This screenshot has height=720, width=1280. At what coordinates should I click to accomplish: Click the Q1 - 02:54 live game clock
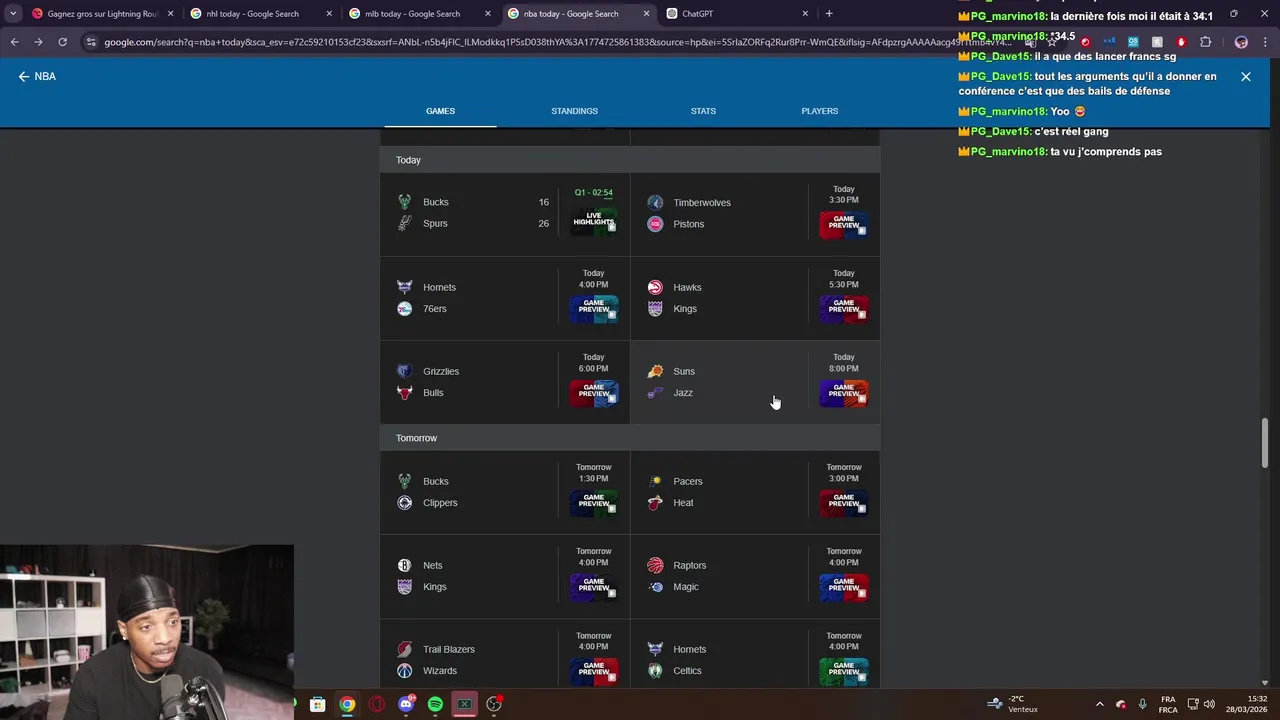click(594, 192)
